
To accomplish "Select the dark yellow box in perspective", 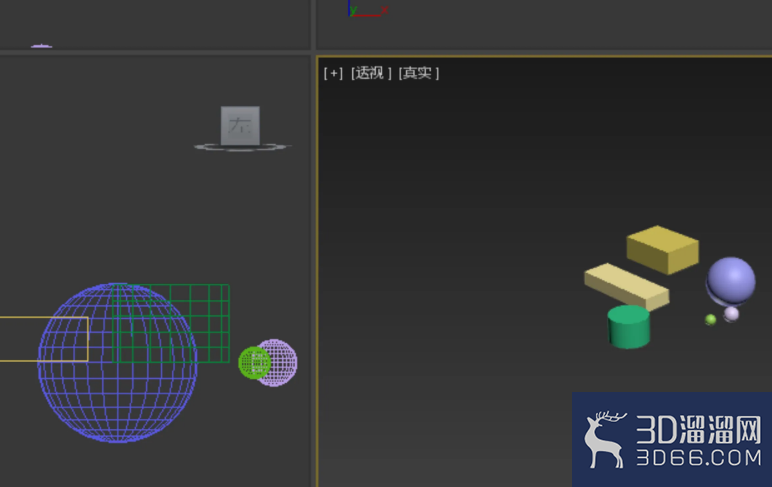I will (662, 249).
